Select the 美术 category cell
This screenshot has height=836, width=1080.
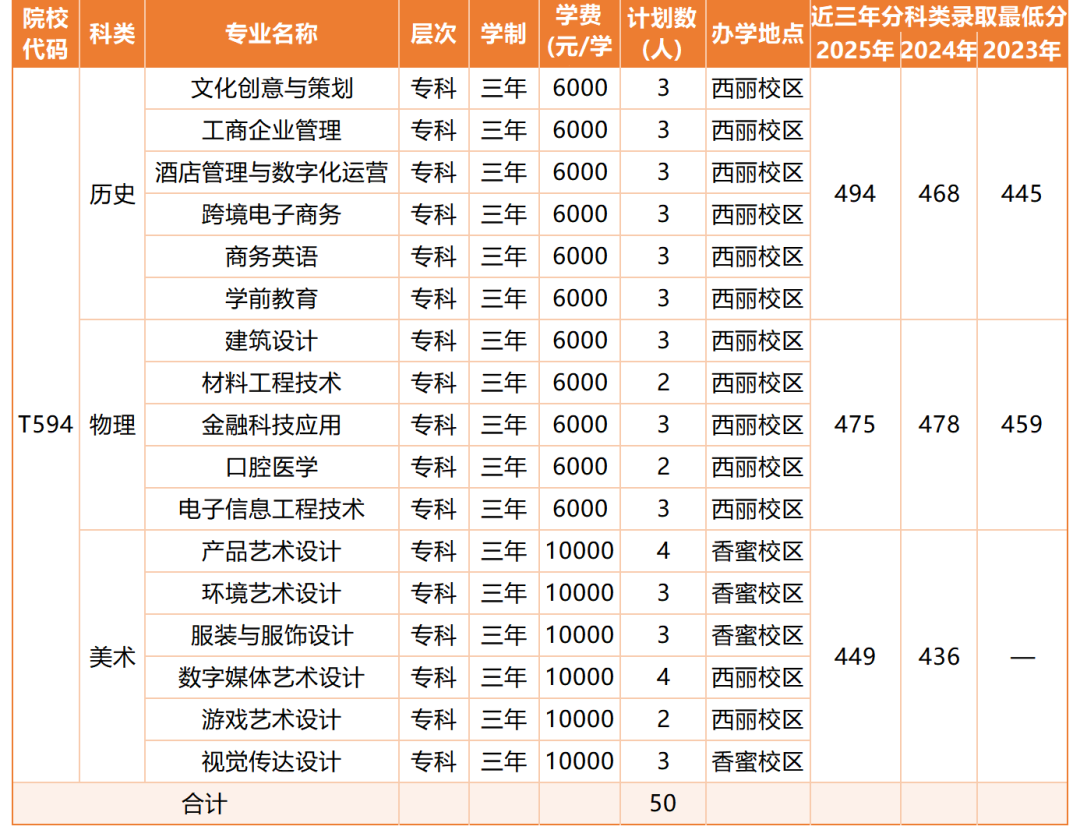[x=112, y=656]
